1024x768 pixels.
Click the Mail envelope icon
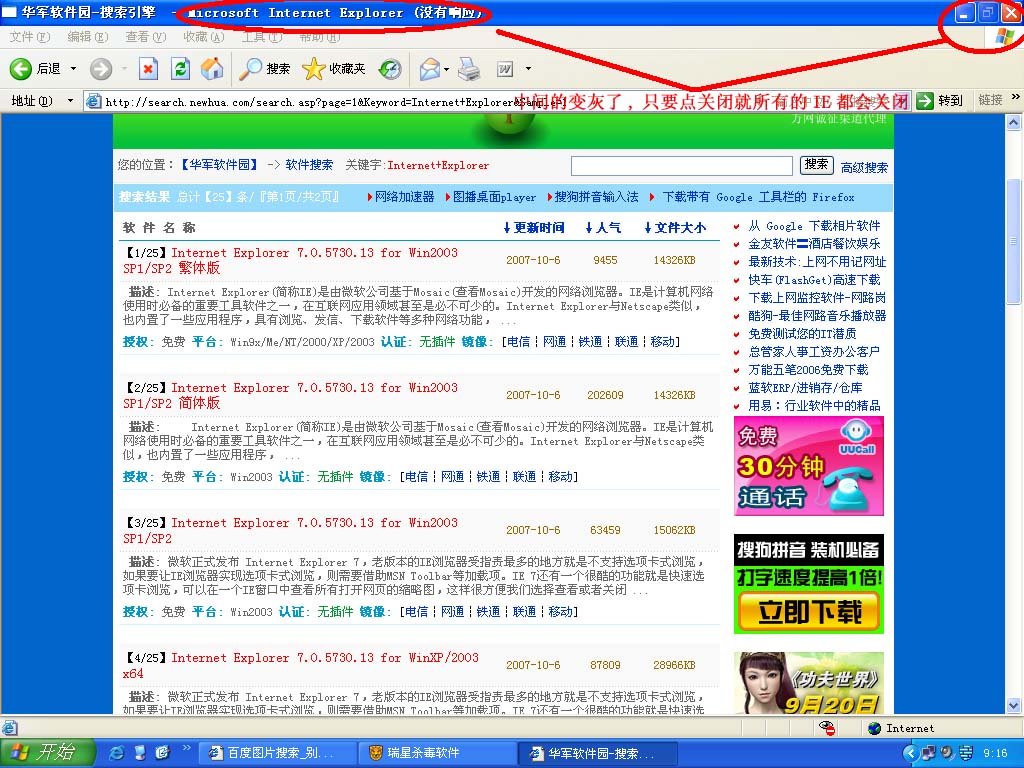coord(430,69)
